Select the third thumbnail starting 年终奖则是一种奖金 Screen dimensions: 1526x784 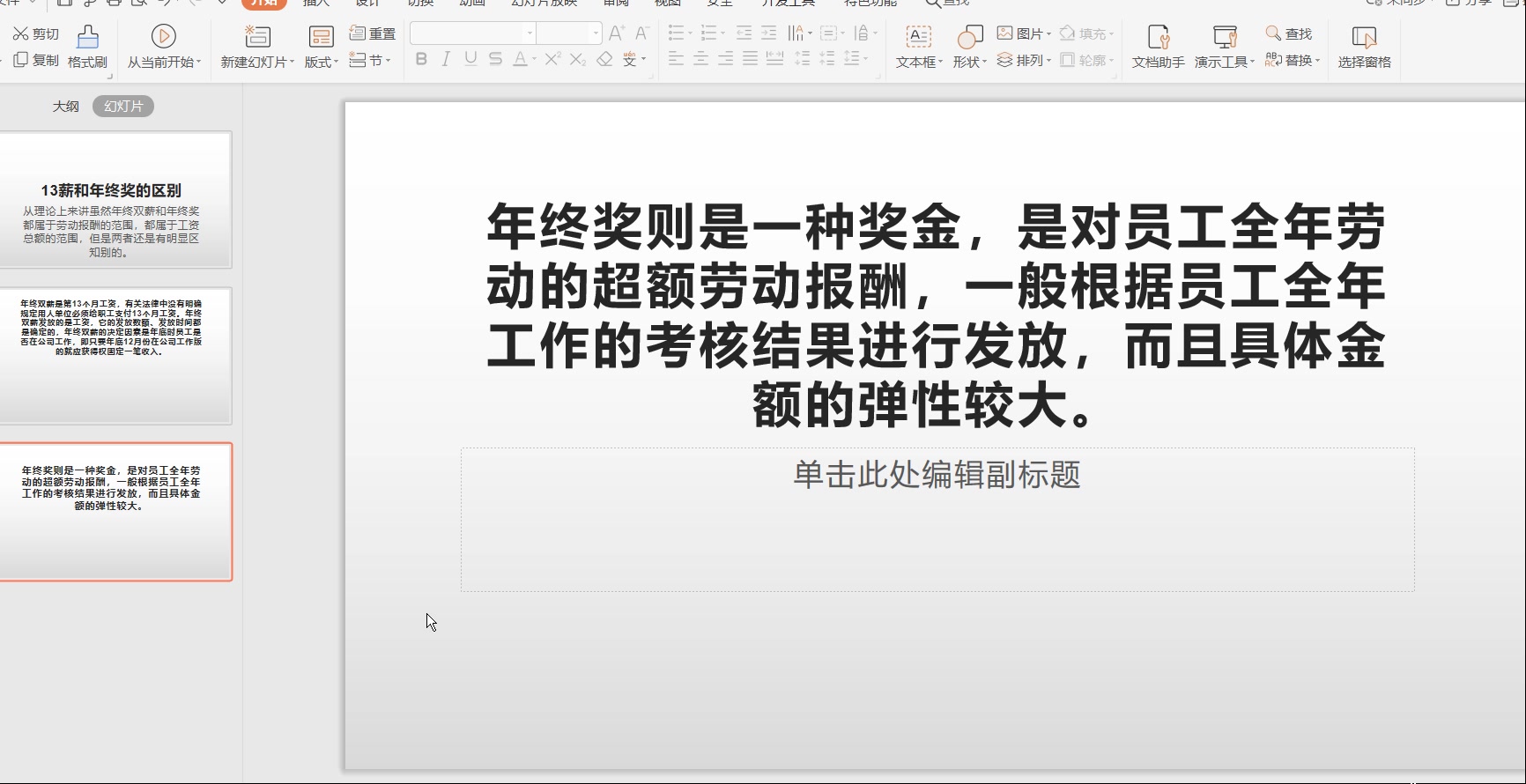coord(115,512)
